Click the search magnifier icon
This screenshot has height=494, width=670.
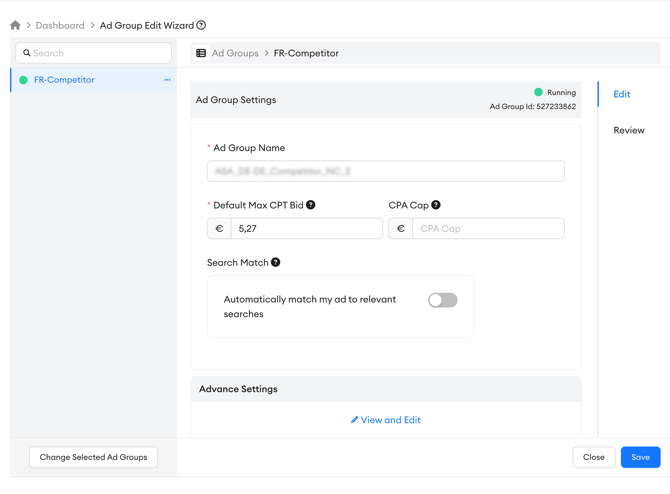tap(27, 53)
